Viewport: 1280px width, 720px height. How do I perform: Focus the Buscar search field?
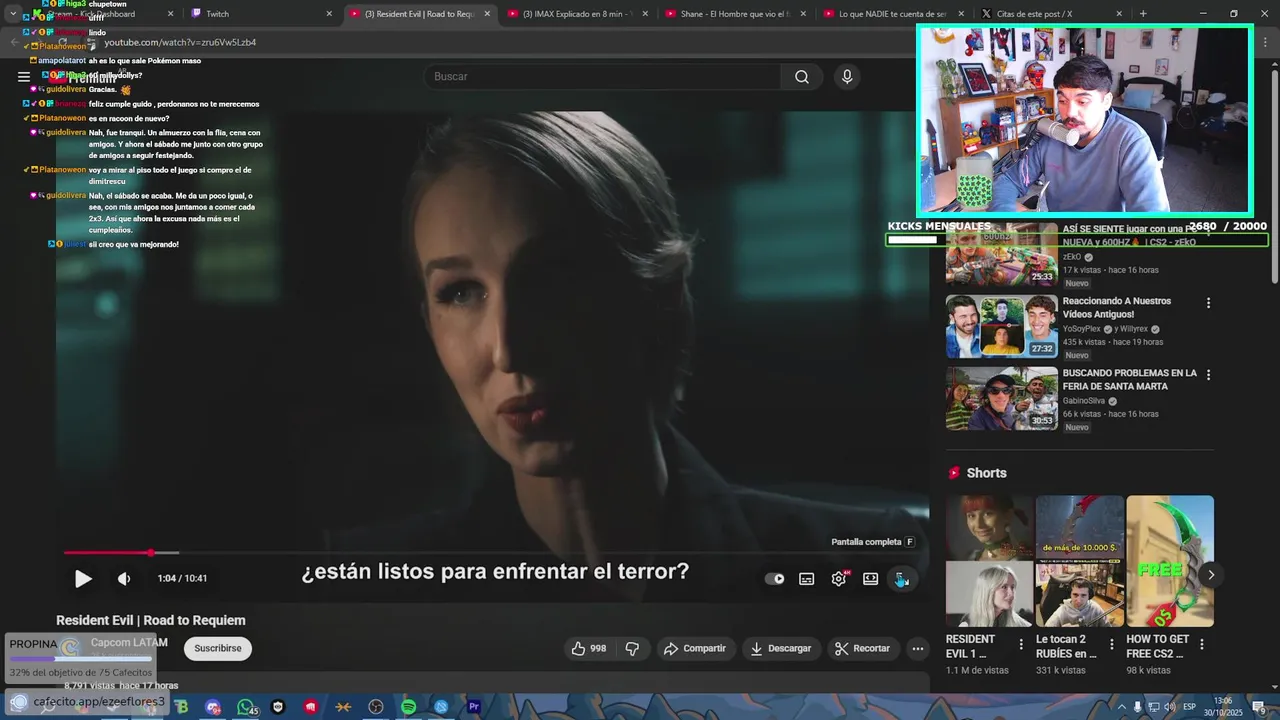[603, 77]
